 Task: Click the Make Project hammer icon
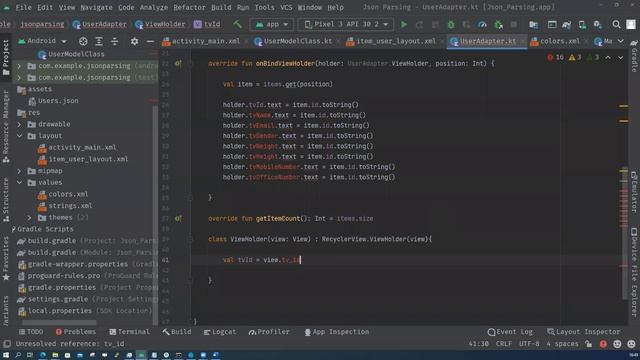click(238, 24)
